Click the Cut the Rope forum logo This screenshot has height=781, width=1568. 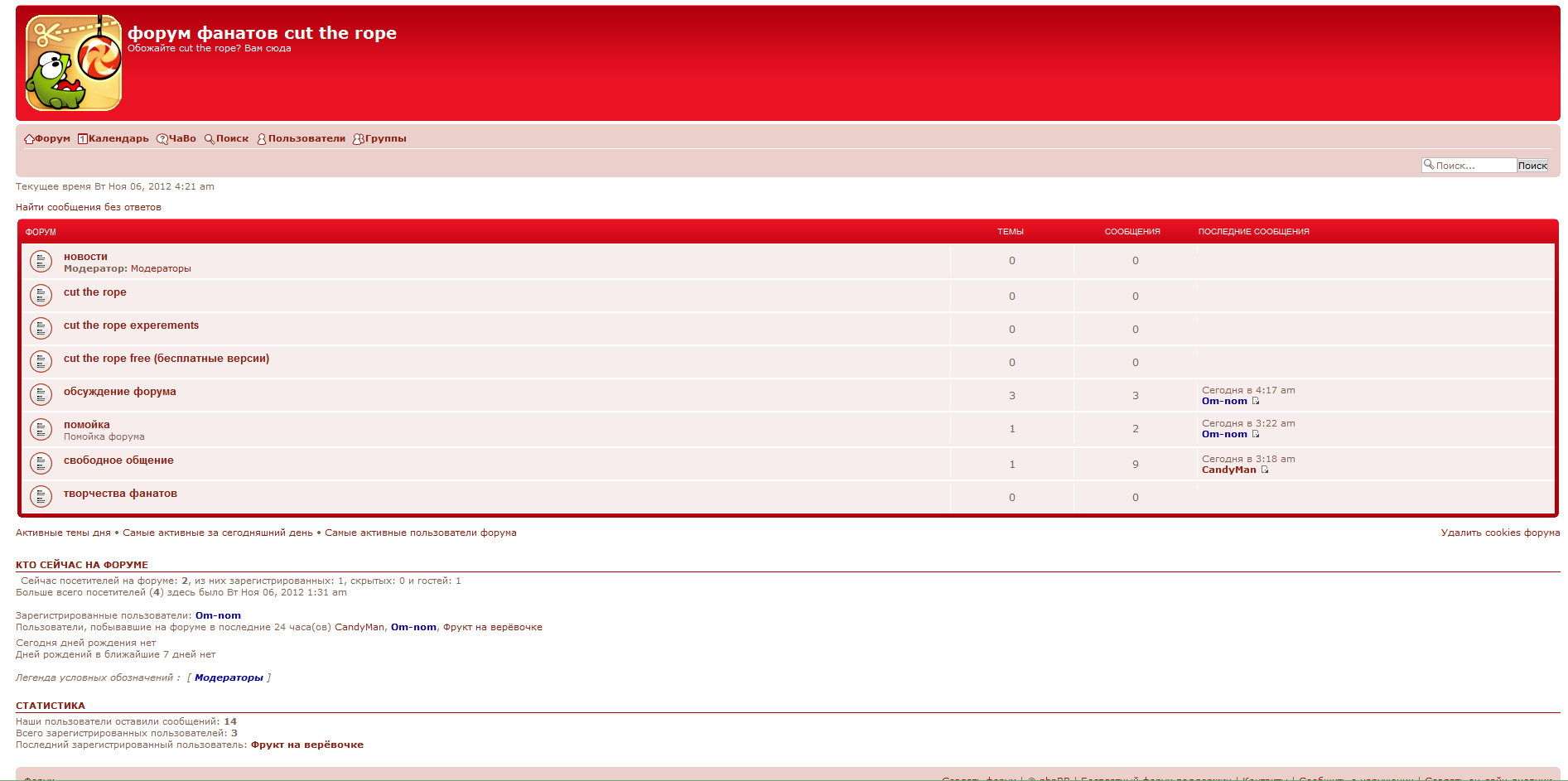(74, 63)
